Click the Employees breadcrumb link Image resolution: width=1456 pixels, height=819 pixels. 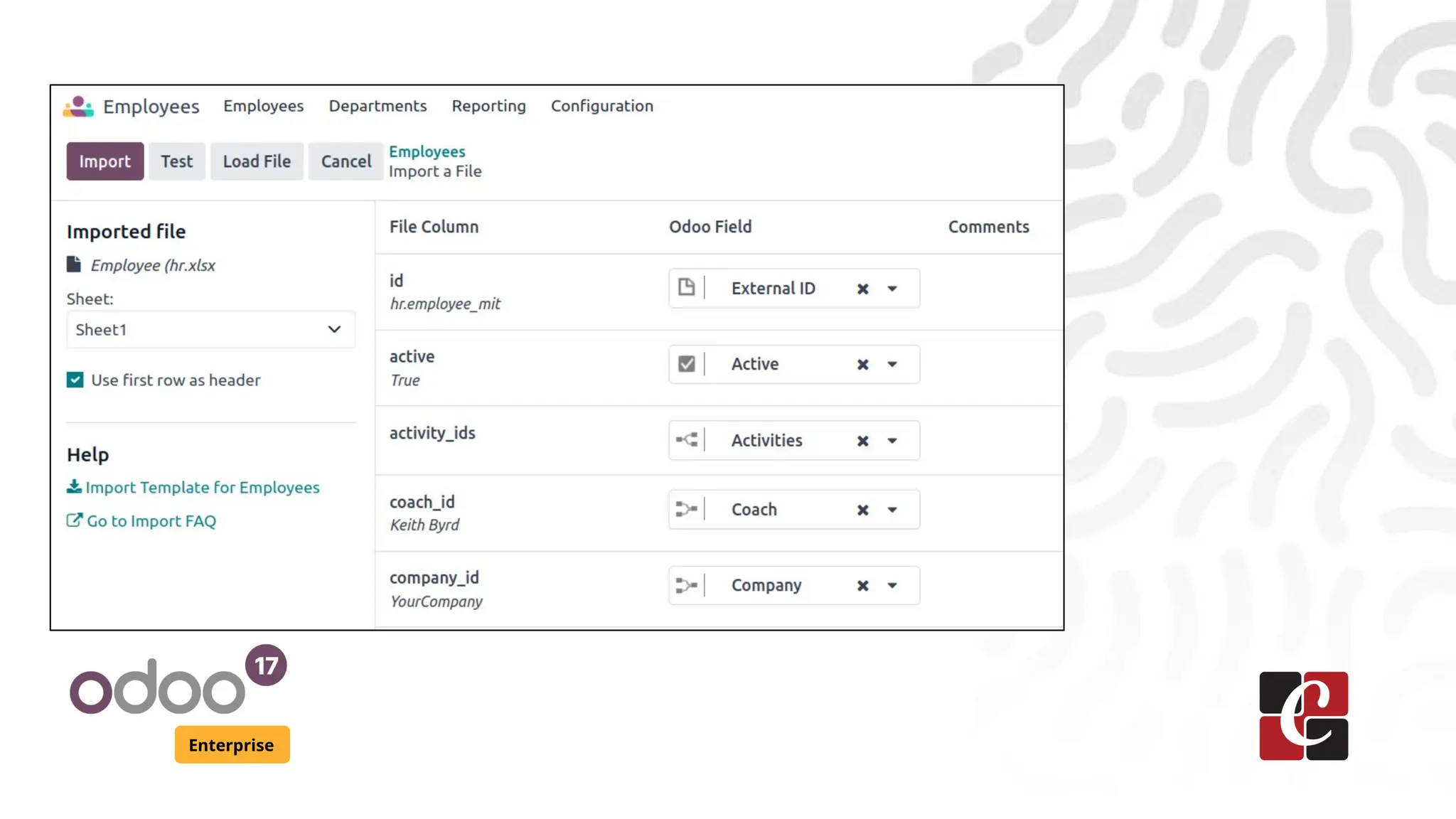coord(427,151)
